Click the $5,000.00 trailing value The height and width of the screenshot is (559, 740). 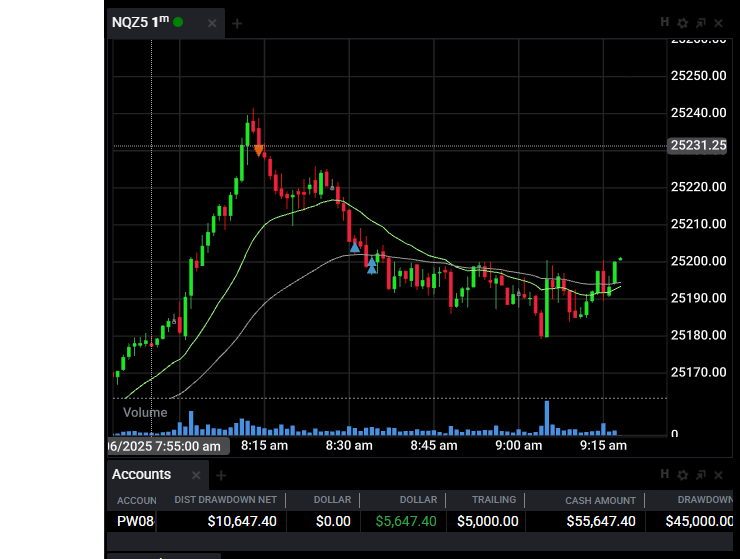click(488, 521)
